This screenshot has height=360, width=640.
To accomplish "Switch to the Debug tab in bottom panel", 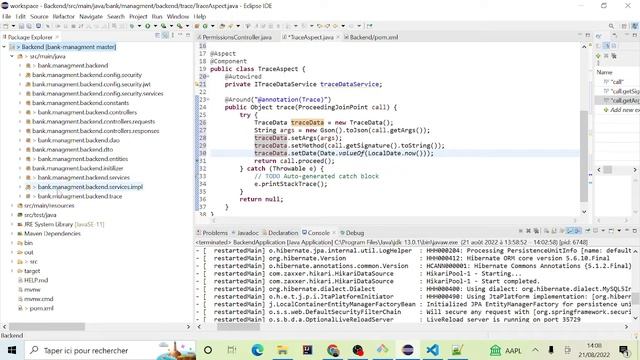I will tap(352, 233).
